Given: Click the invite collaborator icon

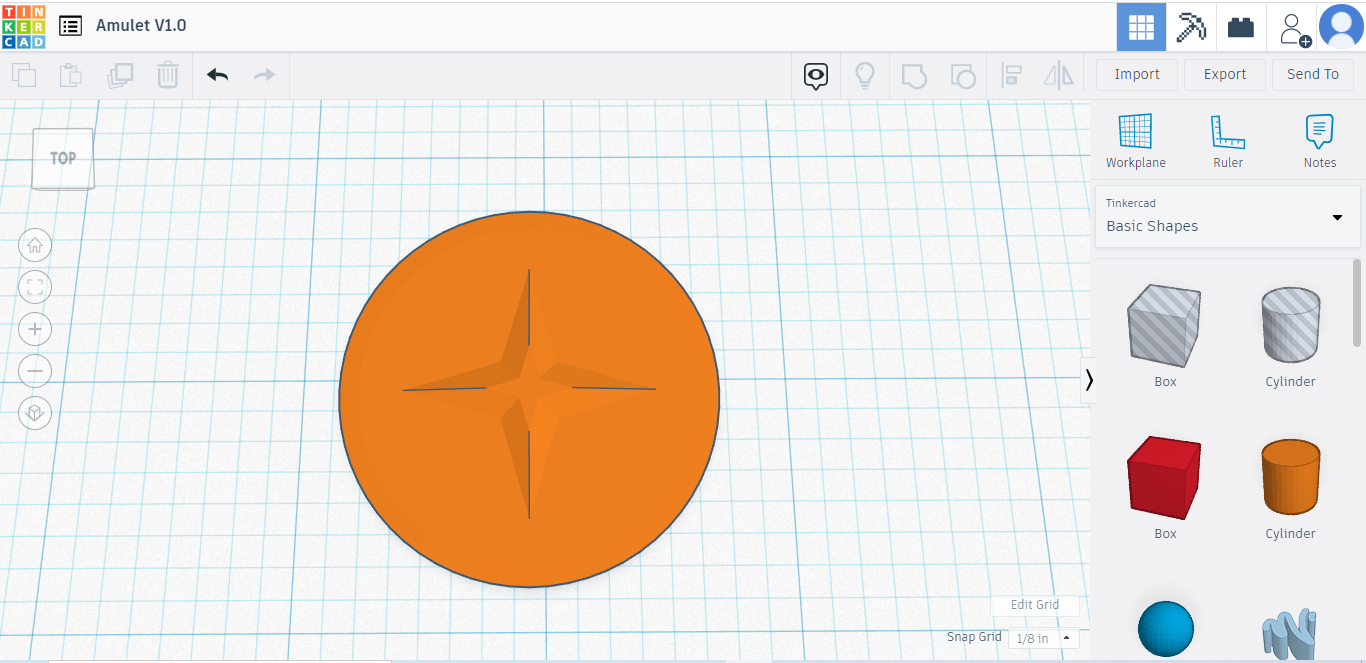Looking at the screenshot, I should coord(1294,28).
